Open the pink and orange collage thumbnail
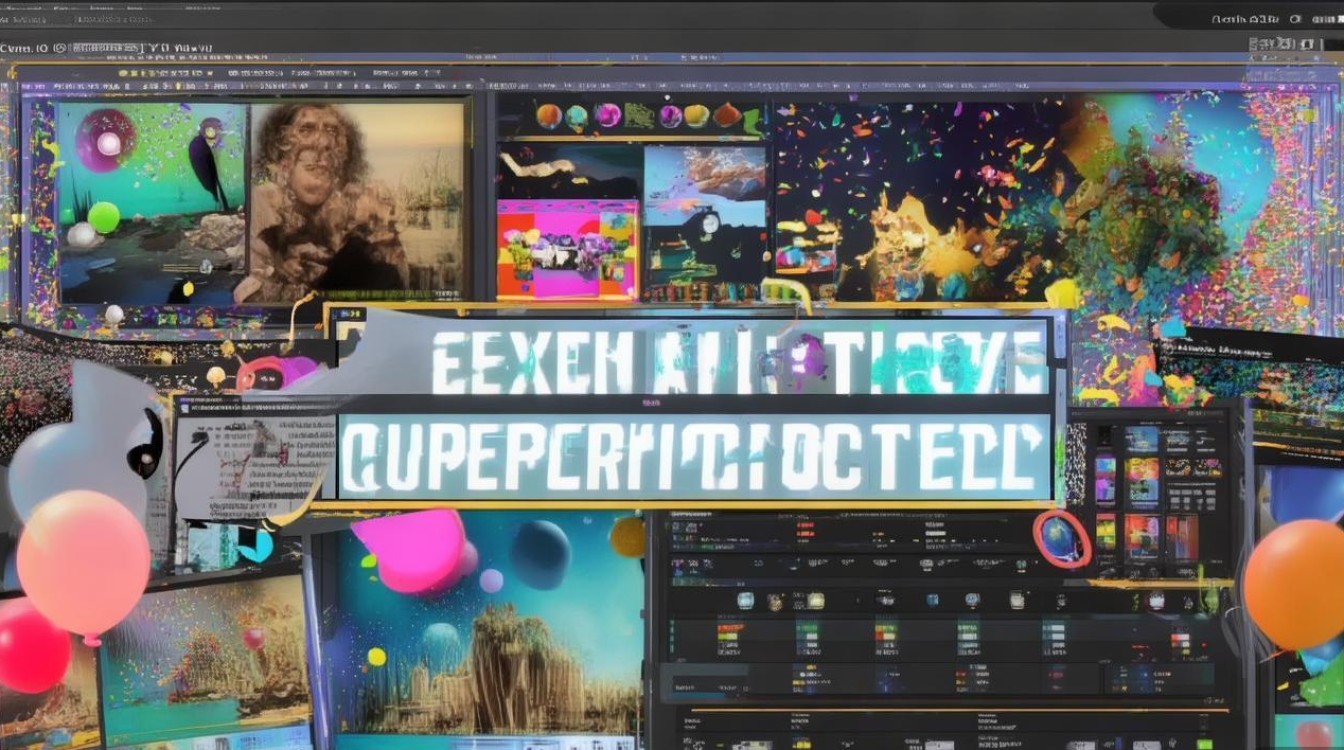The image size is (1344, 750). point(567,250)
